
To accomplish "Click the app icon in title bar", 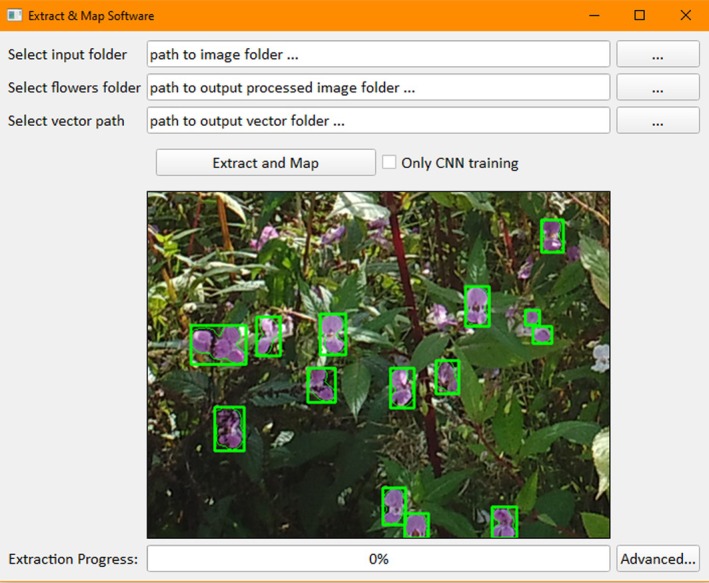I will click(x=14, y=15).
